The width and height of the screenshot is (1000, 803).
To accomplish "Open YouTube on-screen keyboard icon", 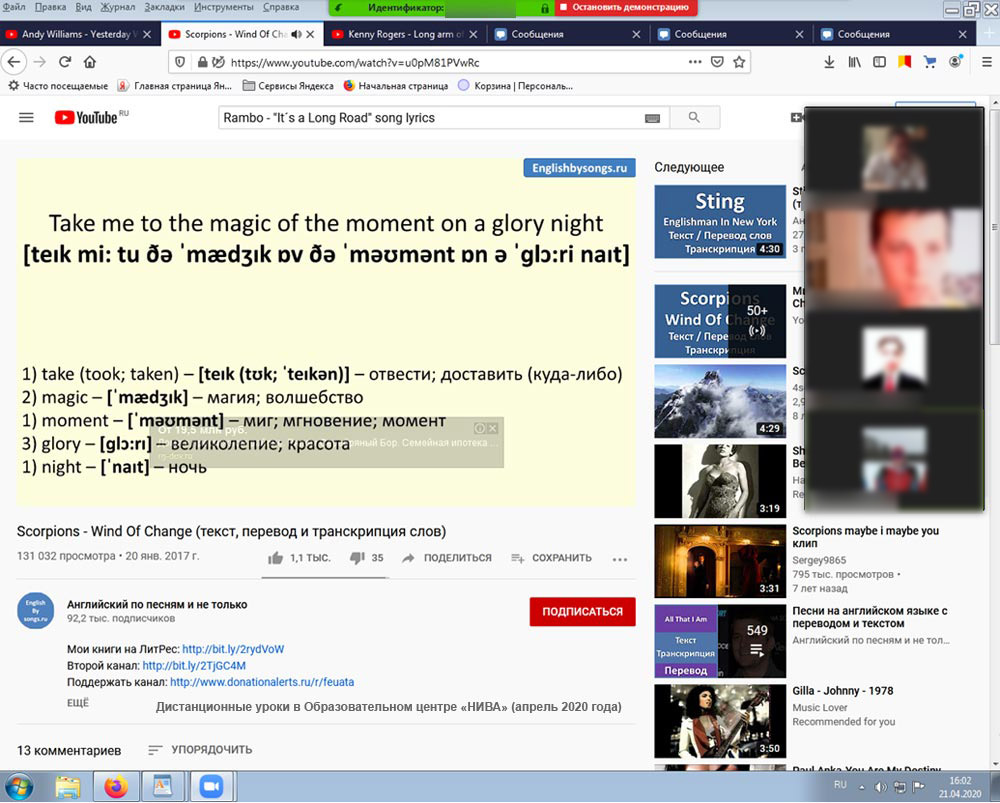I will (x=652, y=118).
